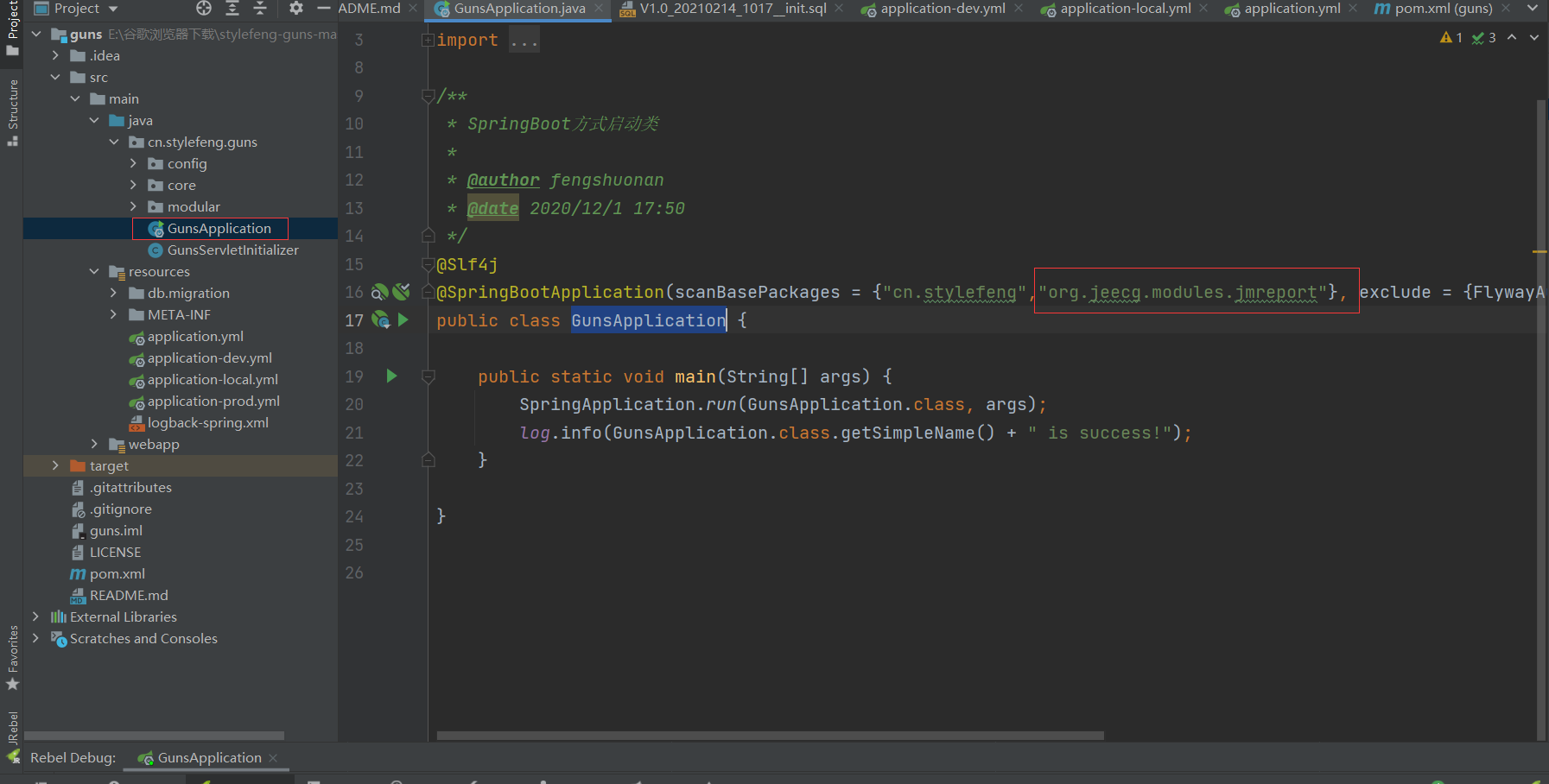1549x784 pixels.
Task: Click the Collapse All icon in Project toolbar
Action: coord(260,9)
